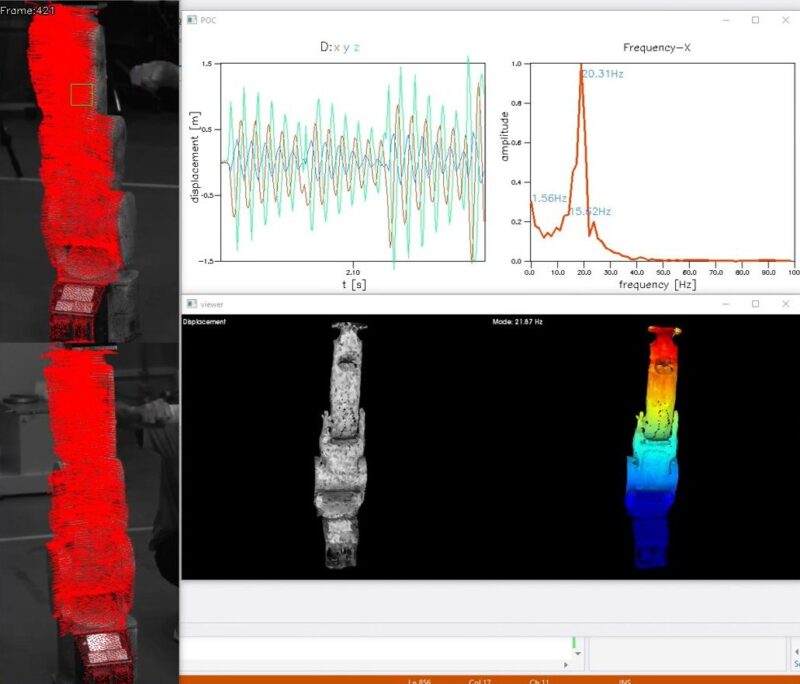Image resolution: width=800 pixels, height=684 pixels.
Task: Select the yellow ROI square on tracked structure
Action: pos(82,95)
